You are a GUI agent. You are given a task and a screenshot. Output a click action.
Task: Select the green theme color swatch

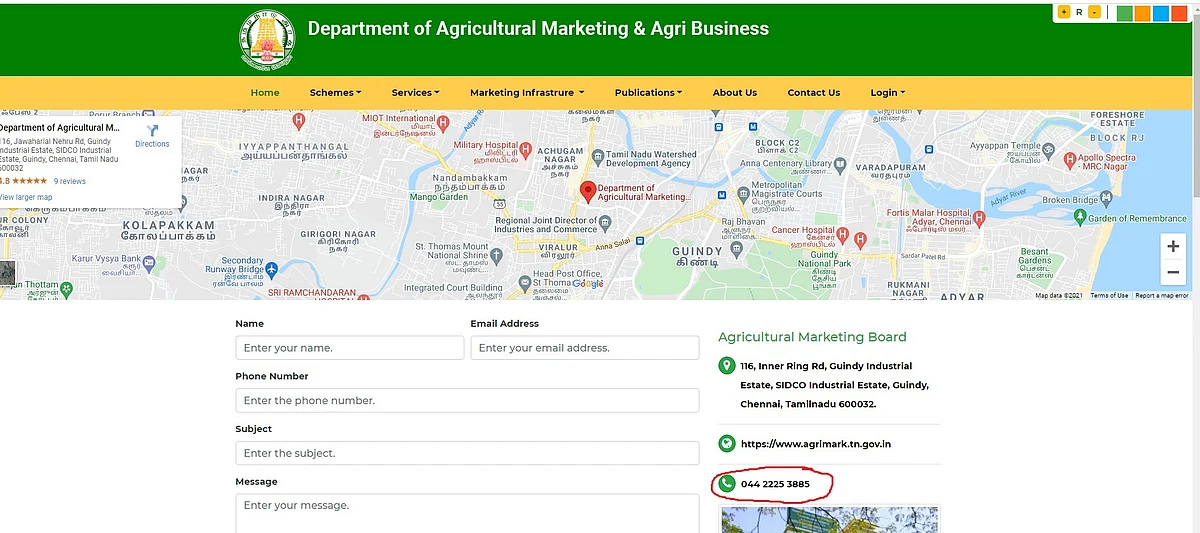tap(1125, 13)
